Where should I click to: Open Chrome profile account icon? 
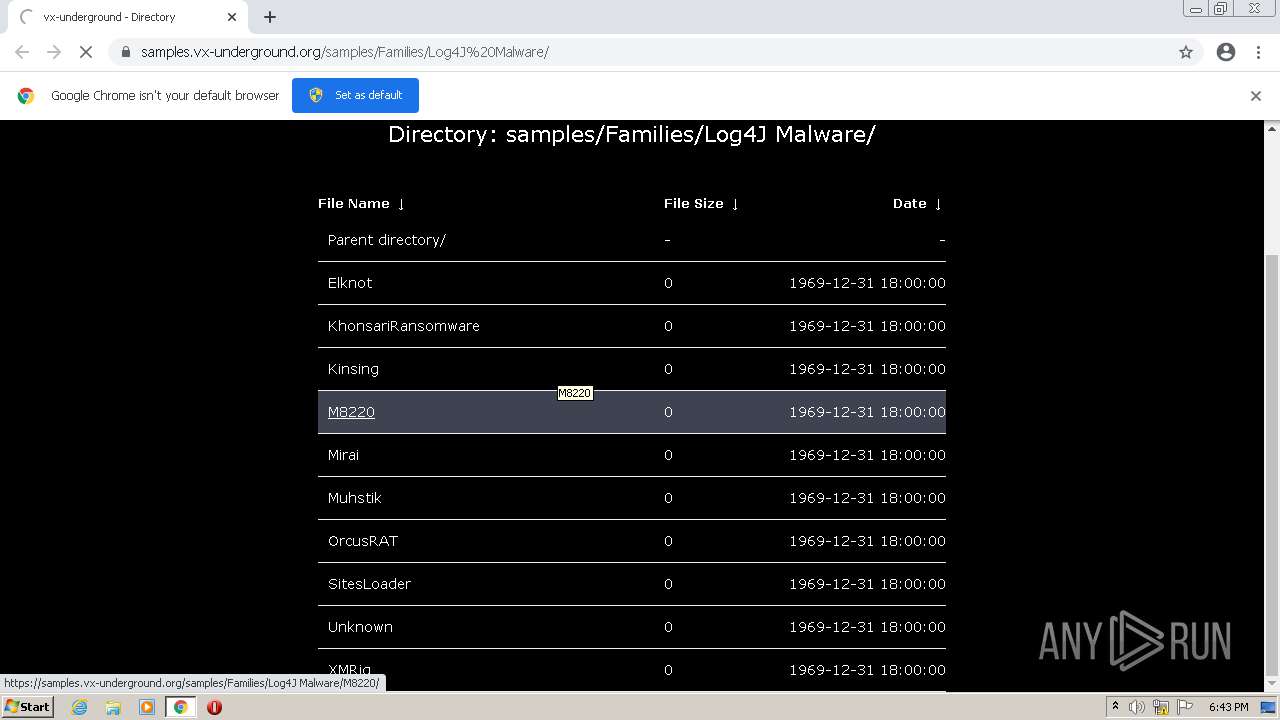click(x=1226, y=52)
